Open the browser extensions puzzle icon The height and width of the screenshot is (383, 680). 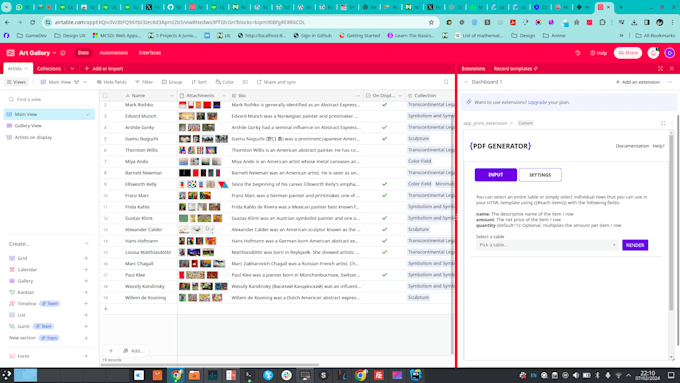pos(602,22)
